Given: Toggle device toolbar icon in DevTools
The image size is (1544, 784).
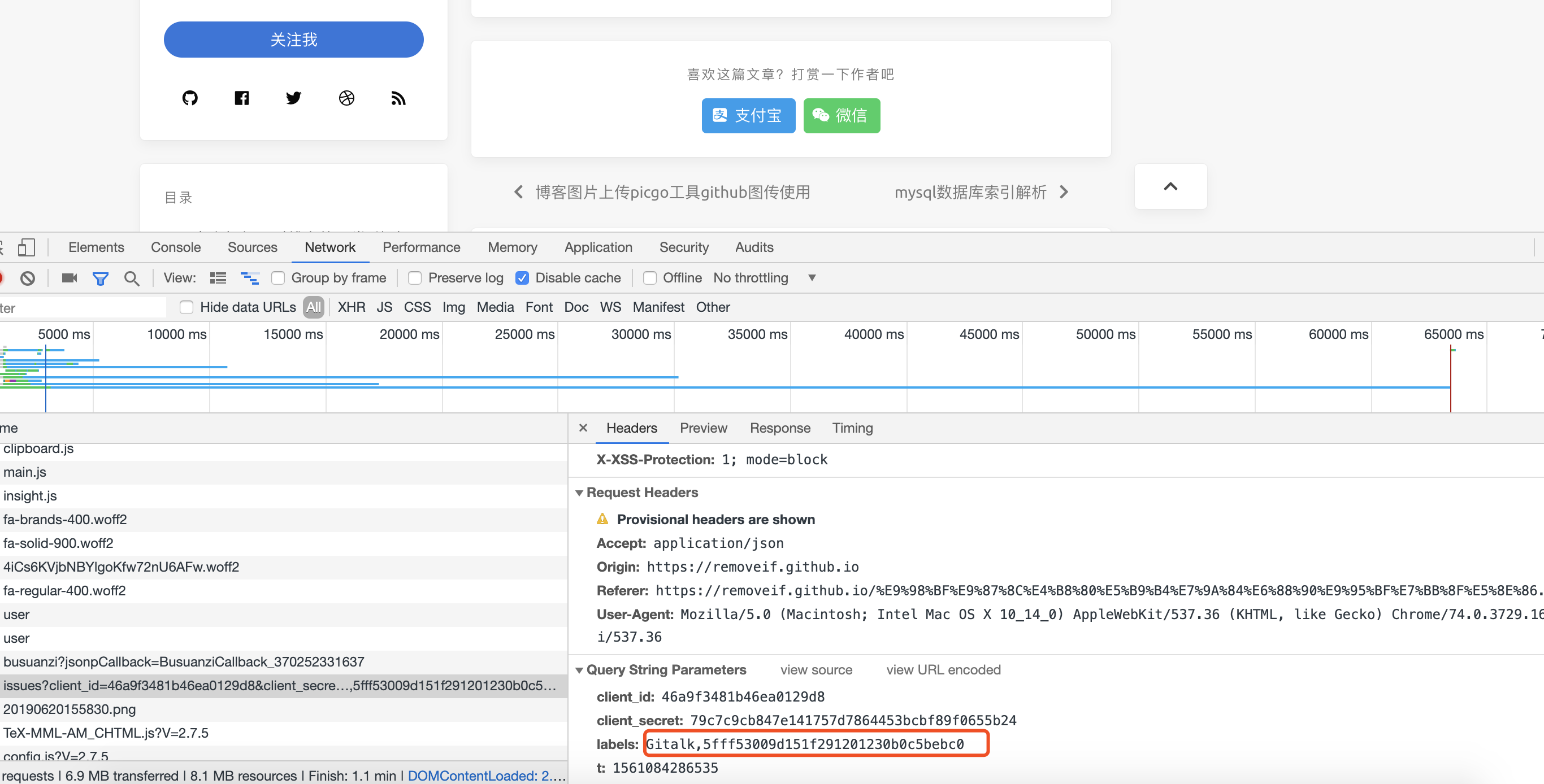Looking at the screenshot, I should pos(26,247).
